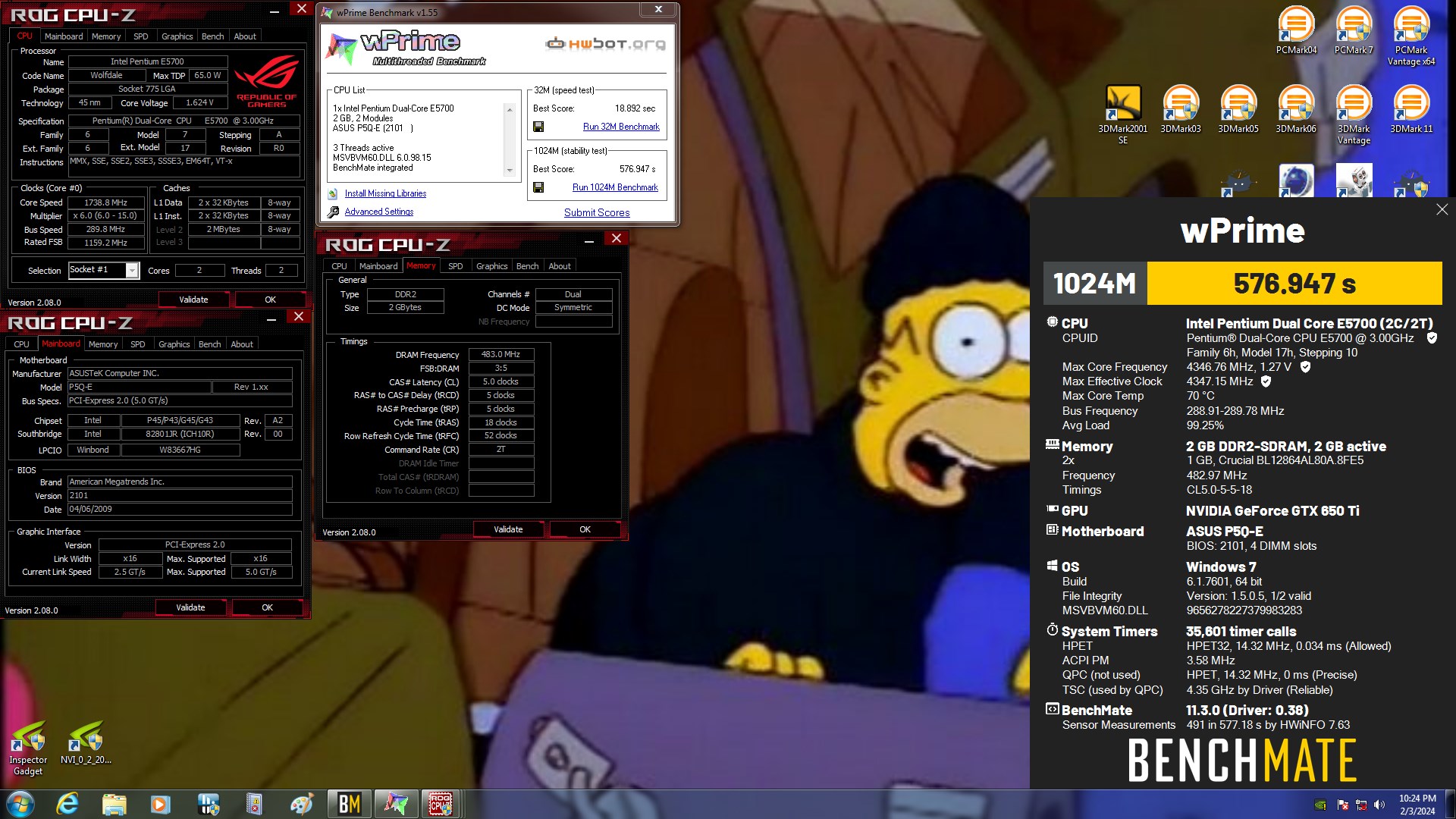
Task: Open the 3DMark03 desktop shortcut
Action: pyautogui.click(x=1181, y=109)
